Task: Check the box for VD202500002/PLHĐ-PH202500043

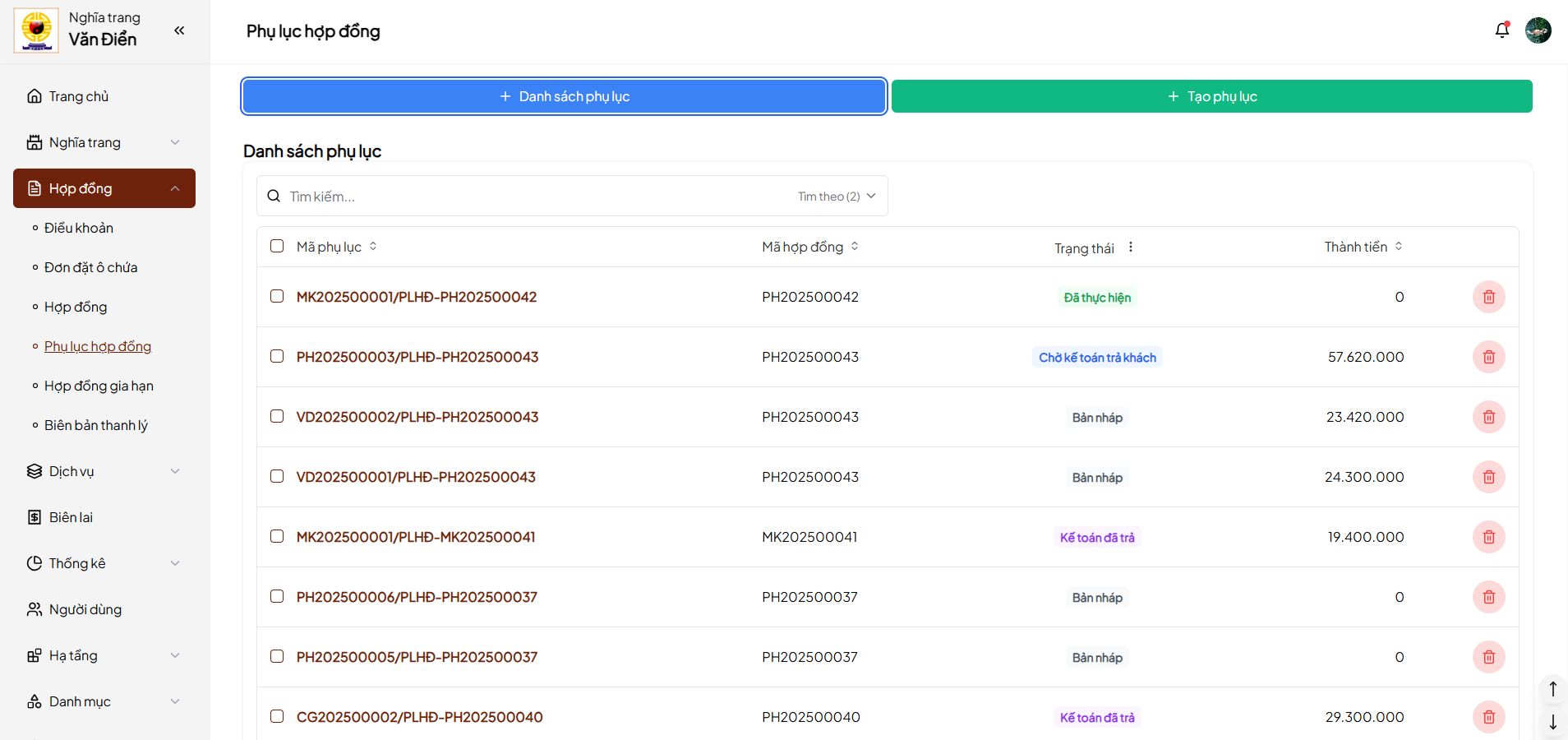Action: pyautogui.click(x=277, y=416)
